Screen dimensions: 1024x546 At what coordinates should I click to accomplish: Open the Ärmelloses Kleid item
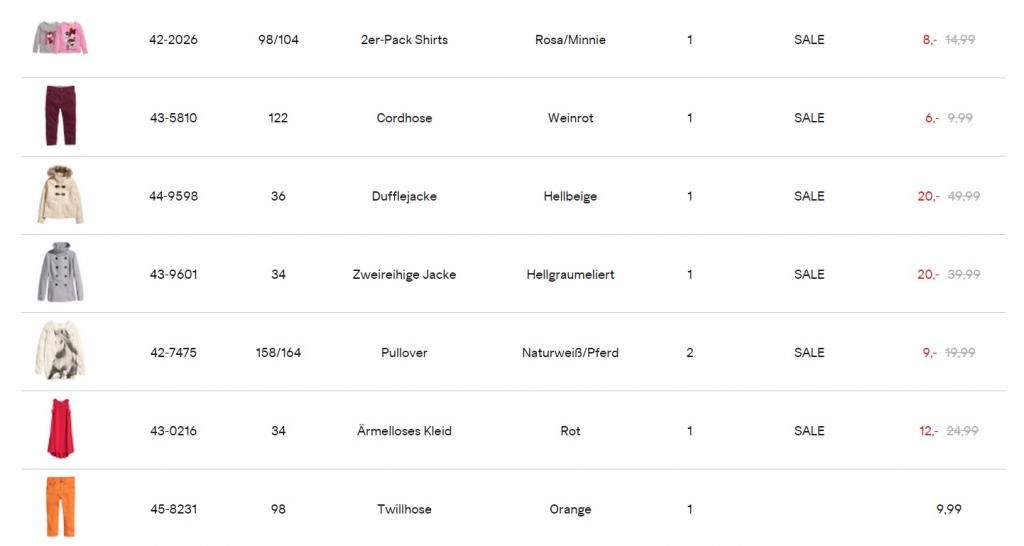point(404,431)
